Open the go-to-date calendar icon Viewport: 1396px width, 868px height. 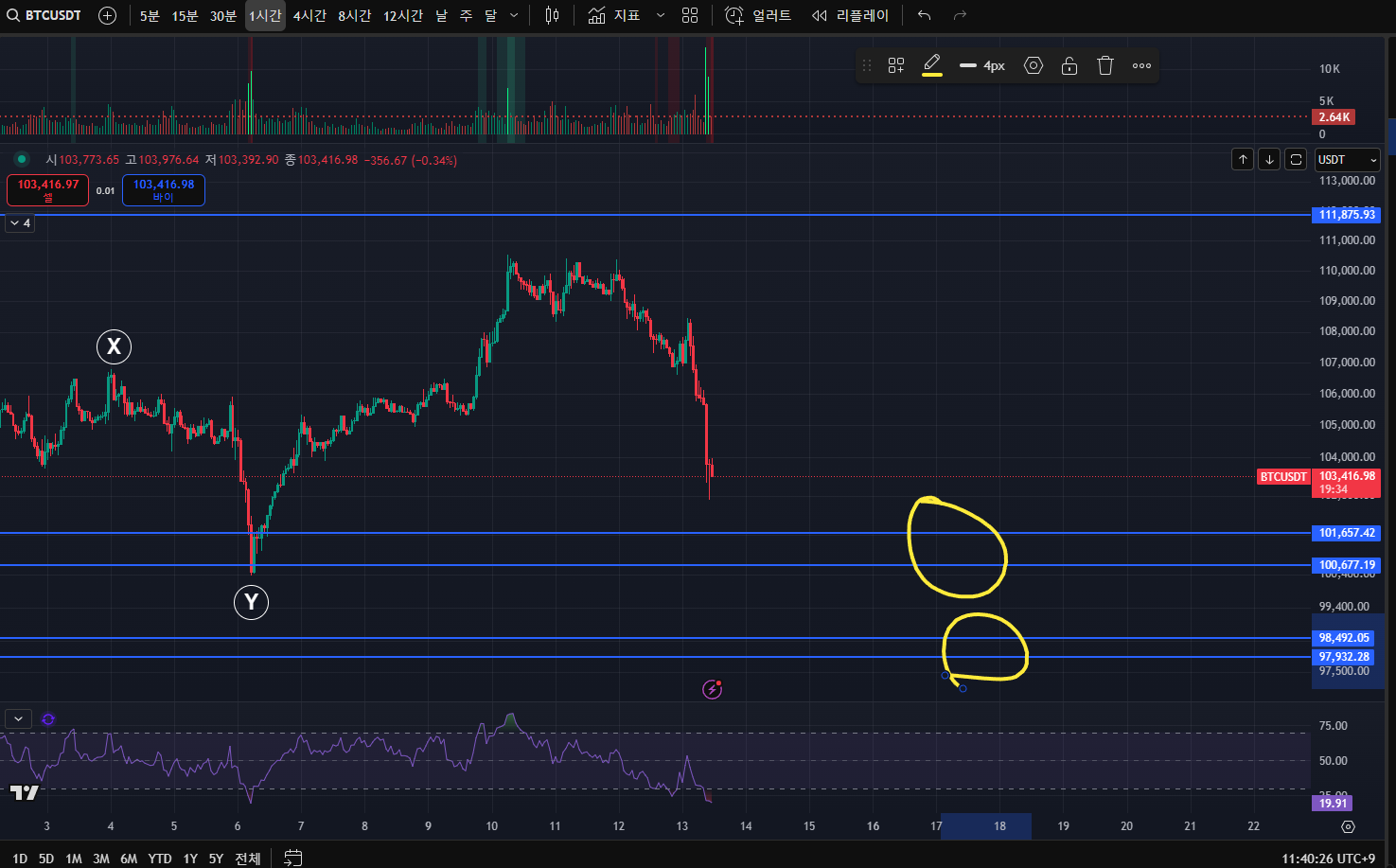click(x=293, y=858)
